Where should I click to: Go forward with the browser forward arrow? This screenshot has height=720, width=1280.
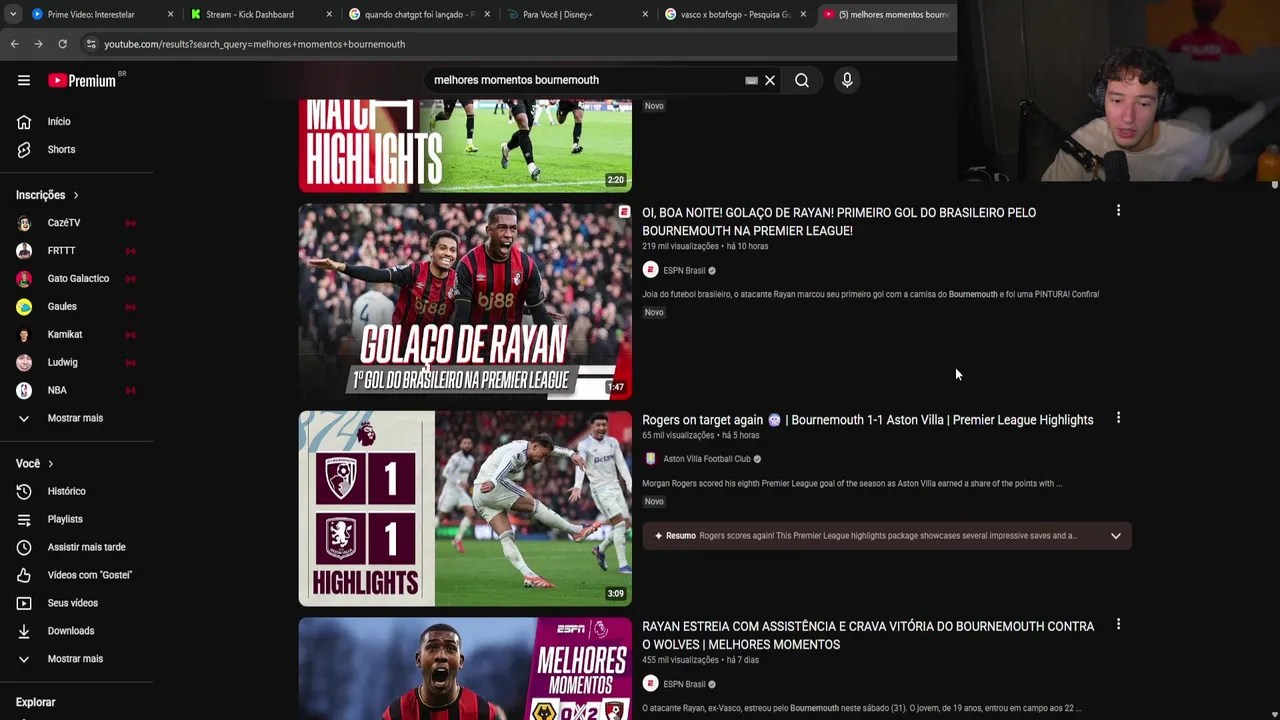(38, 44)
